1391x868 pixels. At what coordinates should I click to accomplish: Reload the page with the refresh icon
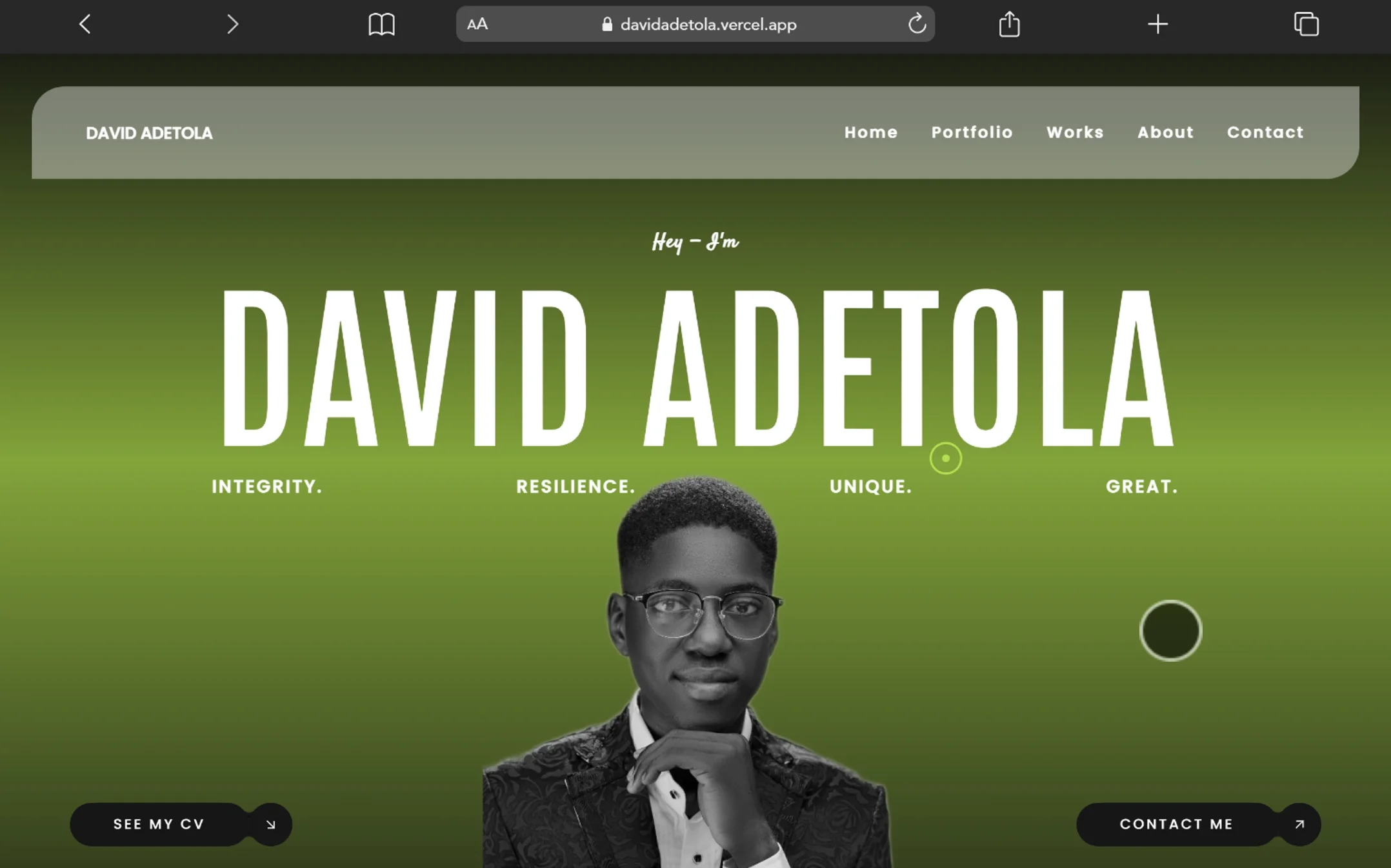(x=917, y=25)
